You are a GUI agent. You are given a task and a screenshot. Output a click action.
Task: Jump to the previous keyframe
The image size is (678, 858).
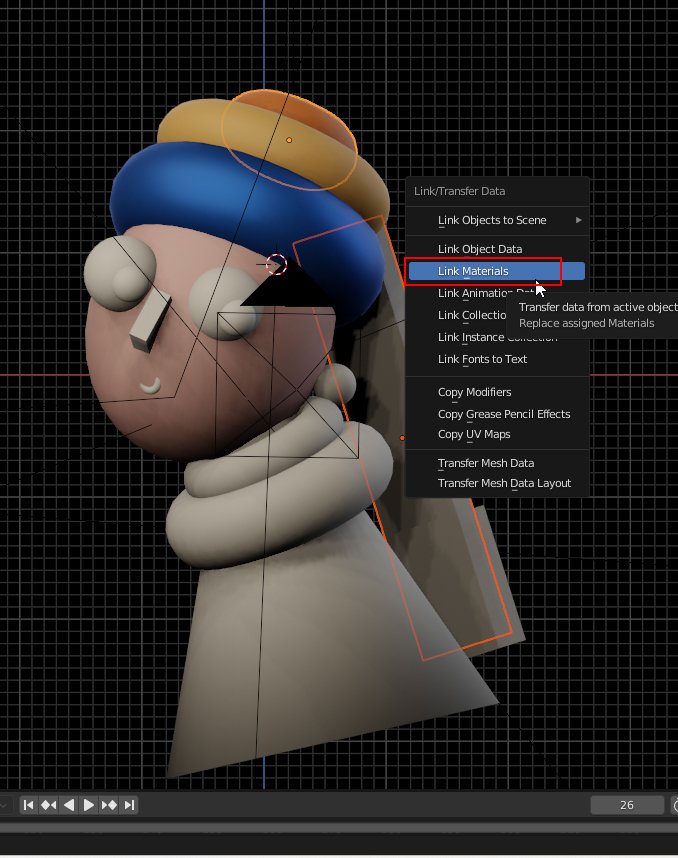[x=49, y=805]
